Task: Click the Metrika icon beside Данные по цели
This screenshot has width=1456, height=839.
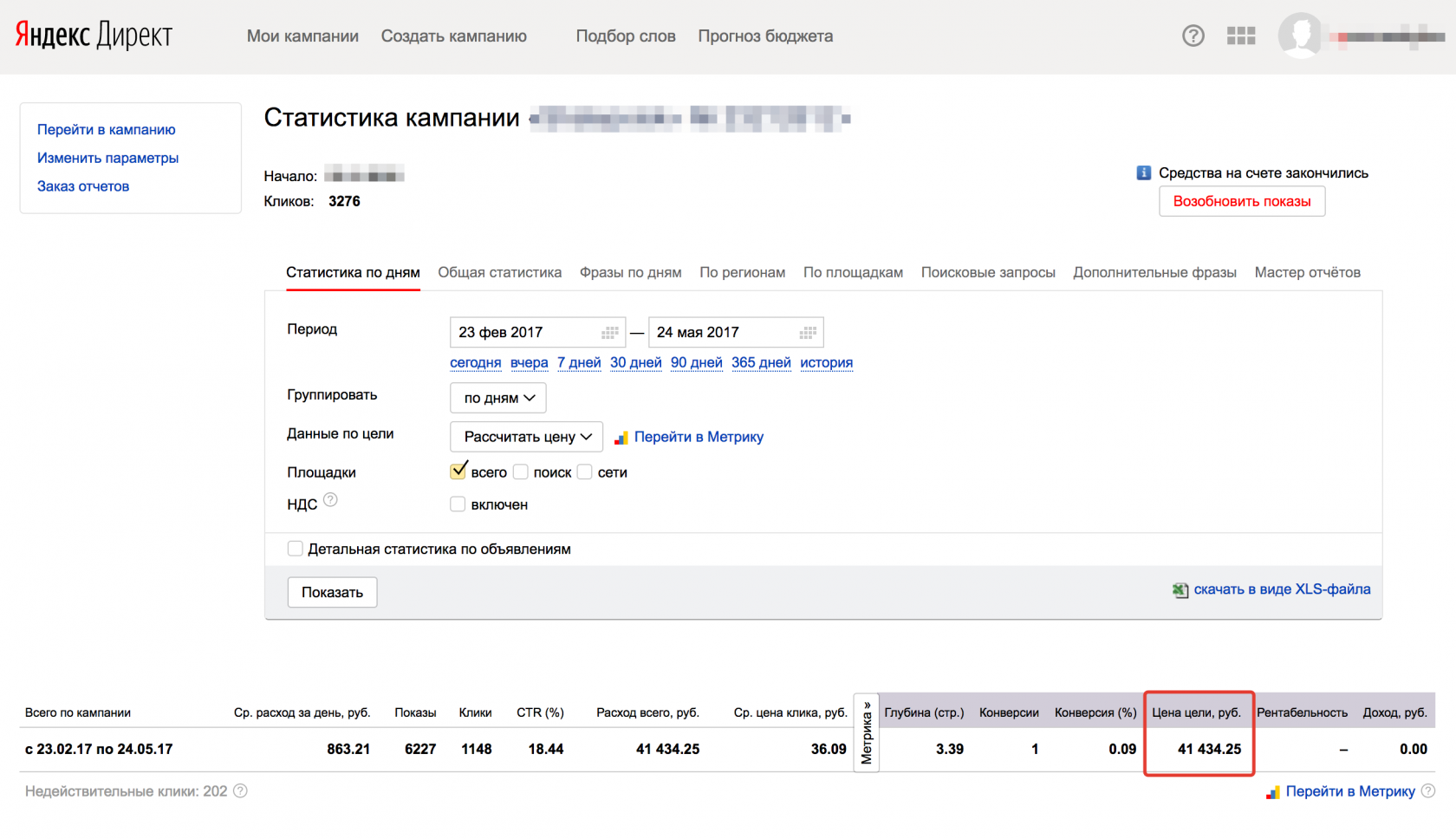Action: pos(621,438)
